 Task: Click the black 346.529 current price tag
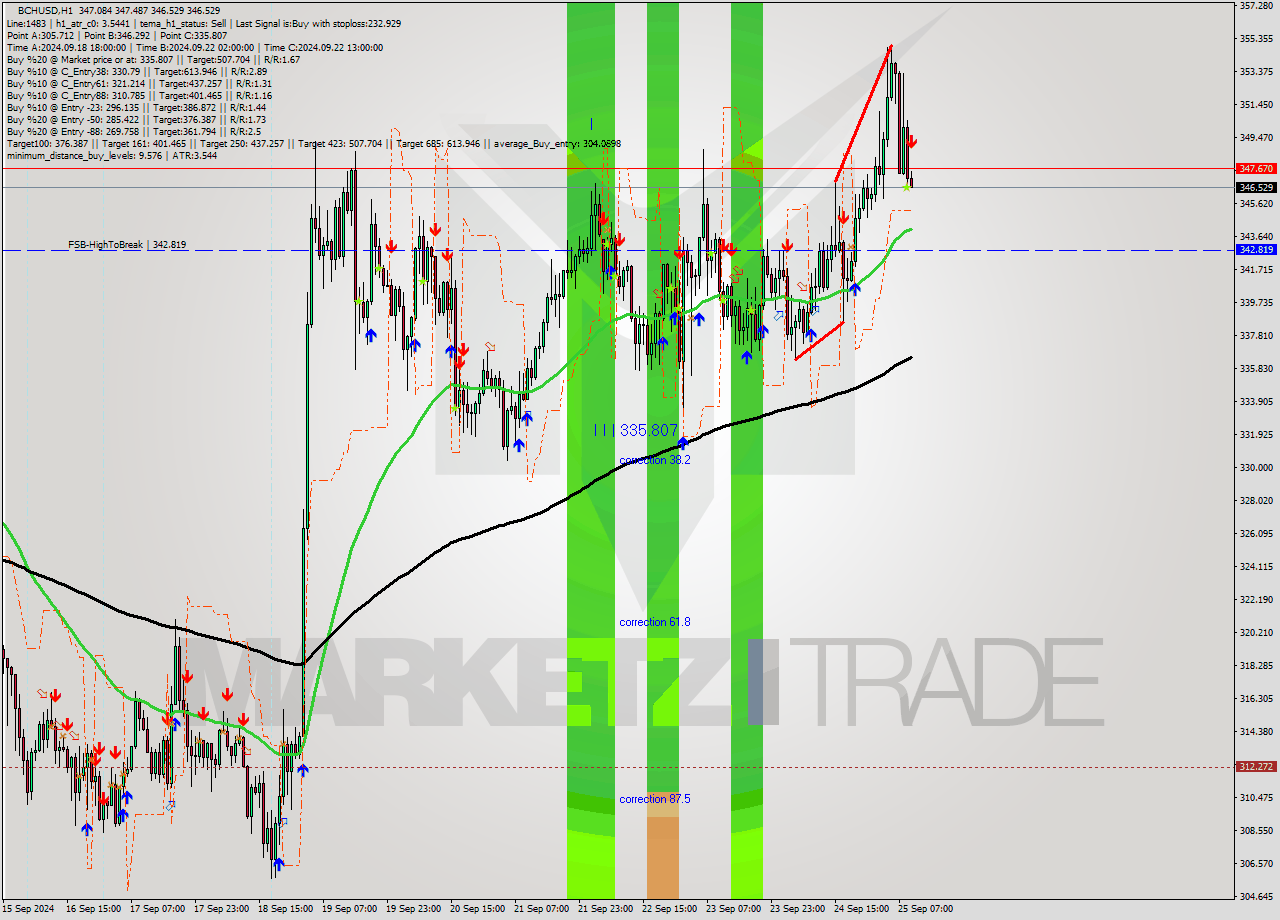[1256, 187]
